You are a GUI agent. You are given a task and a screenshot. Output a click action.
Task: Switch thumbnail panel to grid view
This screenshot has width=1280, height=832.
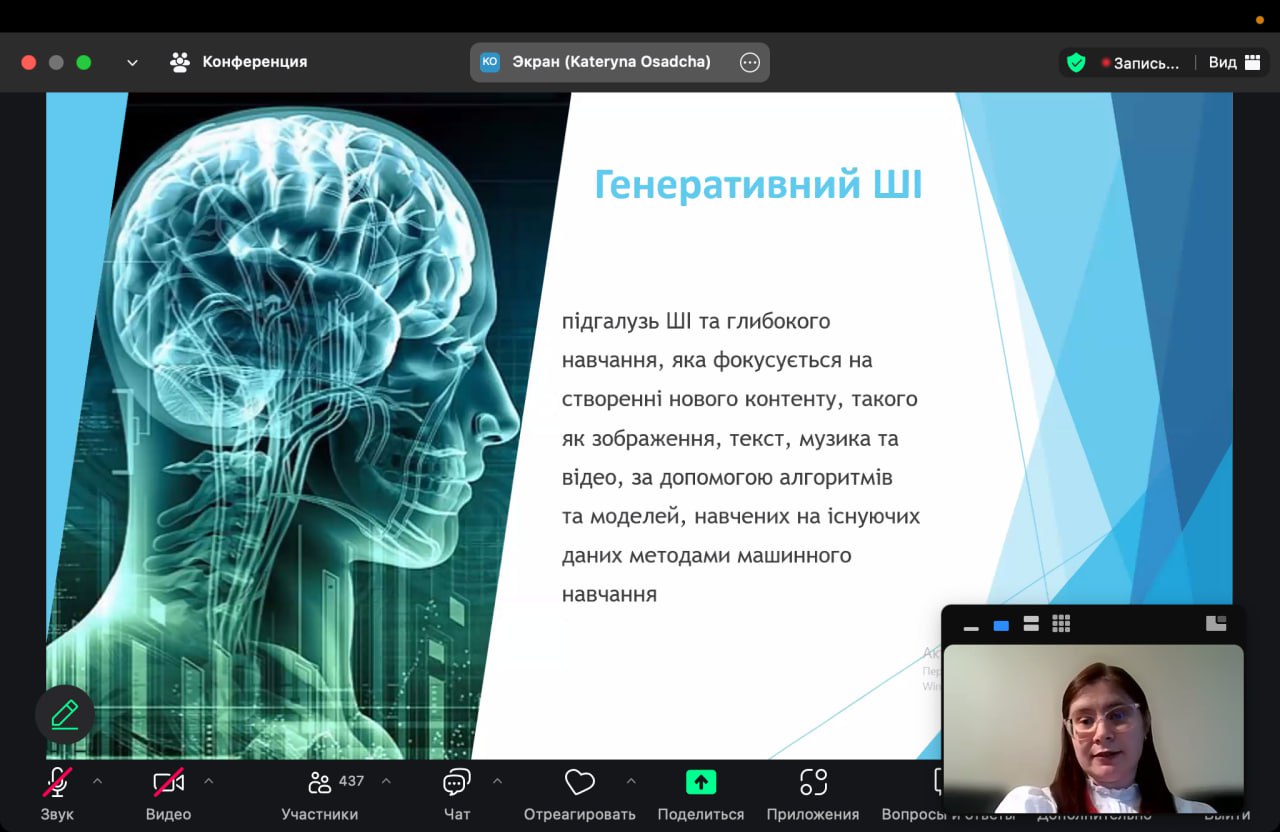1061,624
